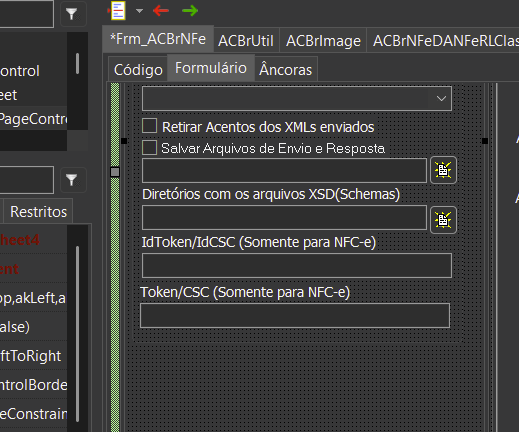Open the Âncoras view tab
Viewport: 519px width, 432px height.
click(x=286, y=70)
